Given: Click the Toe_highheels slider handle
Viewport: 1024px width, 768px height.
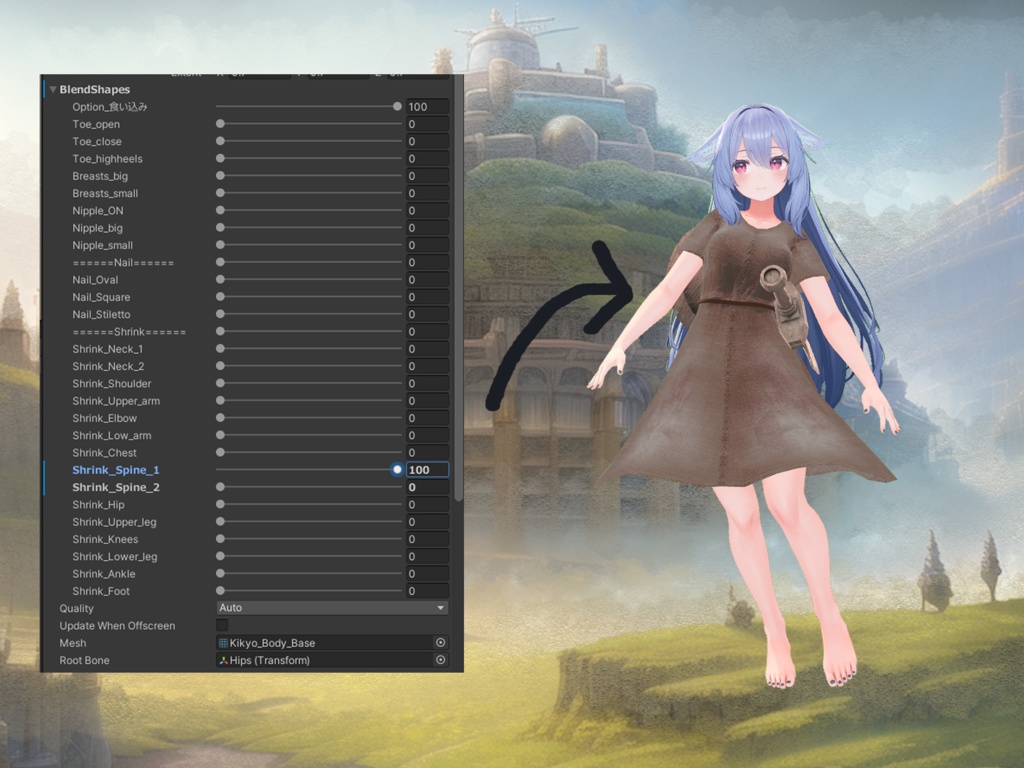Looking at the screenshot, I should (219, 158).
